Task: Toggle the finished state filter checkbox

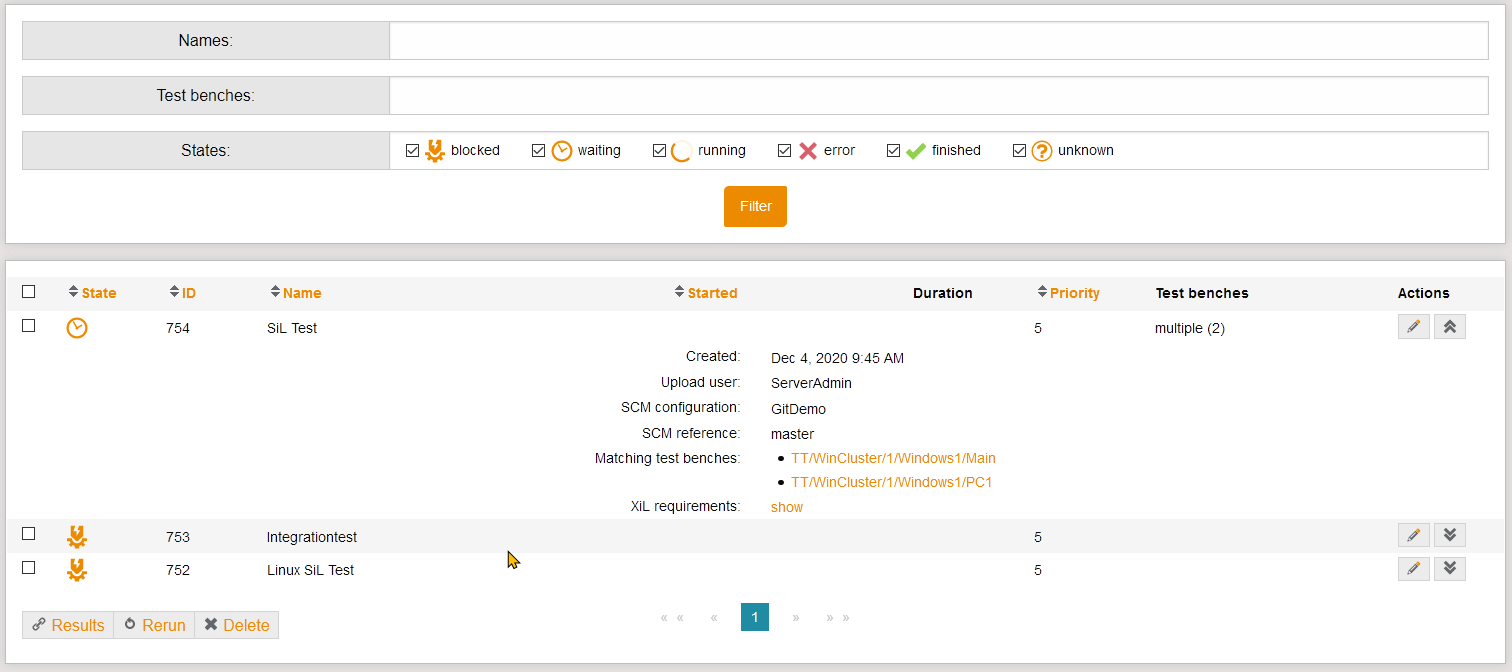Action: (893, 151)
